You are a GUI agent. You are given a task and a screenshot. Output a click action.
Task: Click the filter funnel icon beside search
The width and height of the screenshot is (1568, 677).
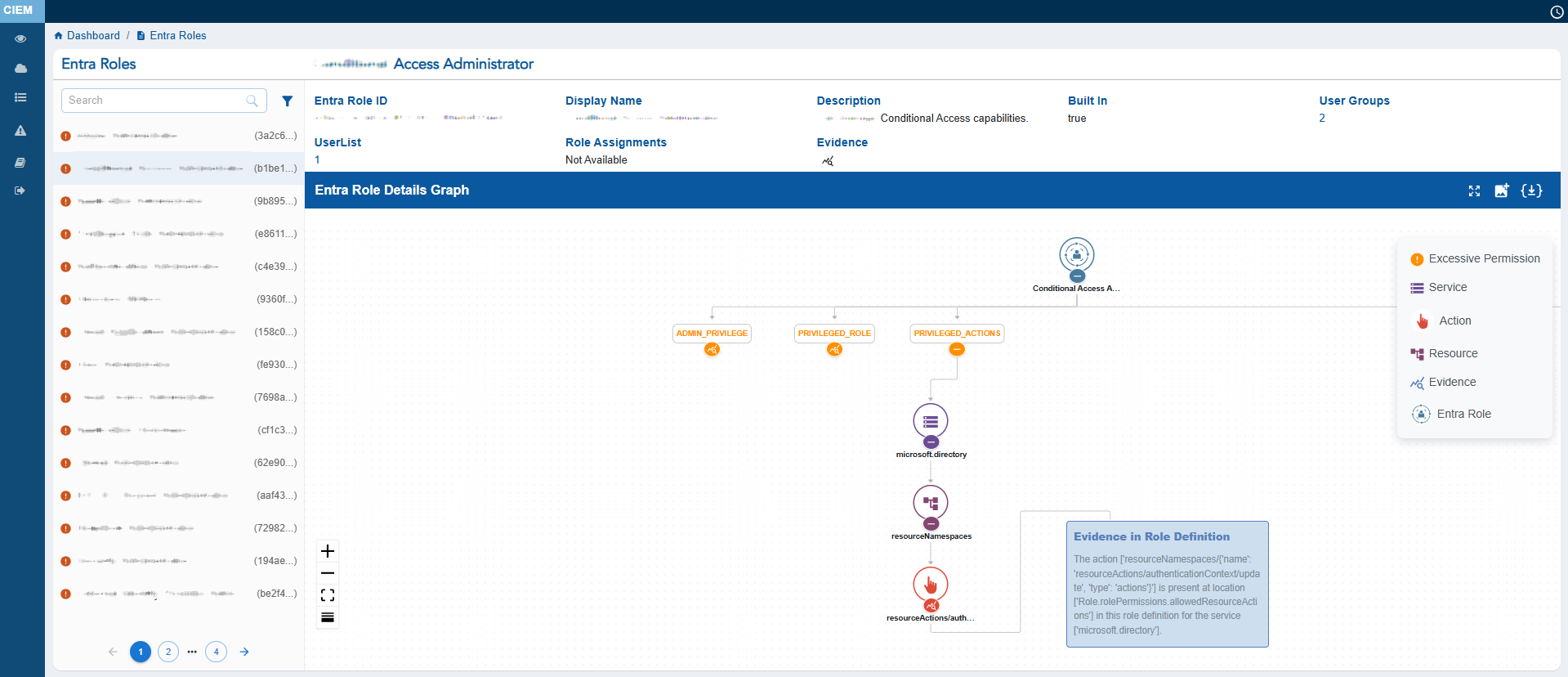[x=287, y=101]
